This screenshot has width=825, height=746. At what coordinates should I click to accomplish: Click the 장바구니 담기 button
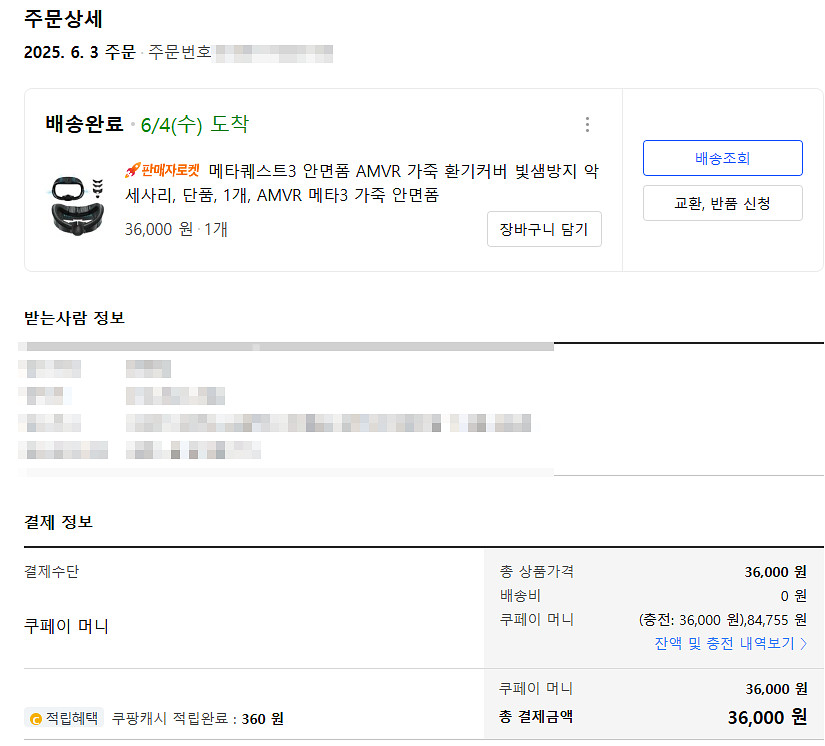click(544, 229)
